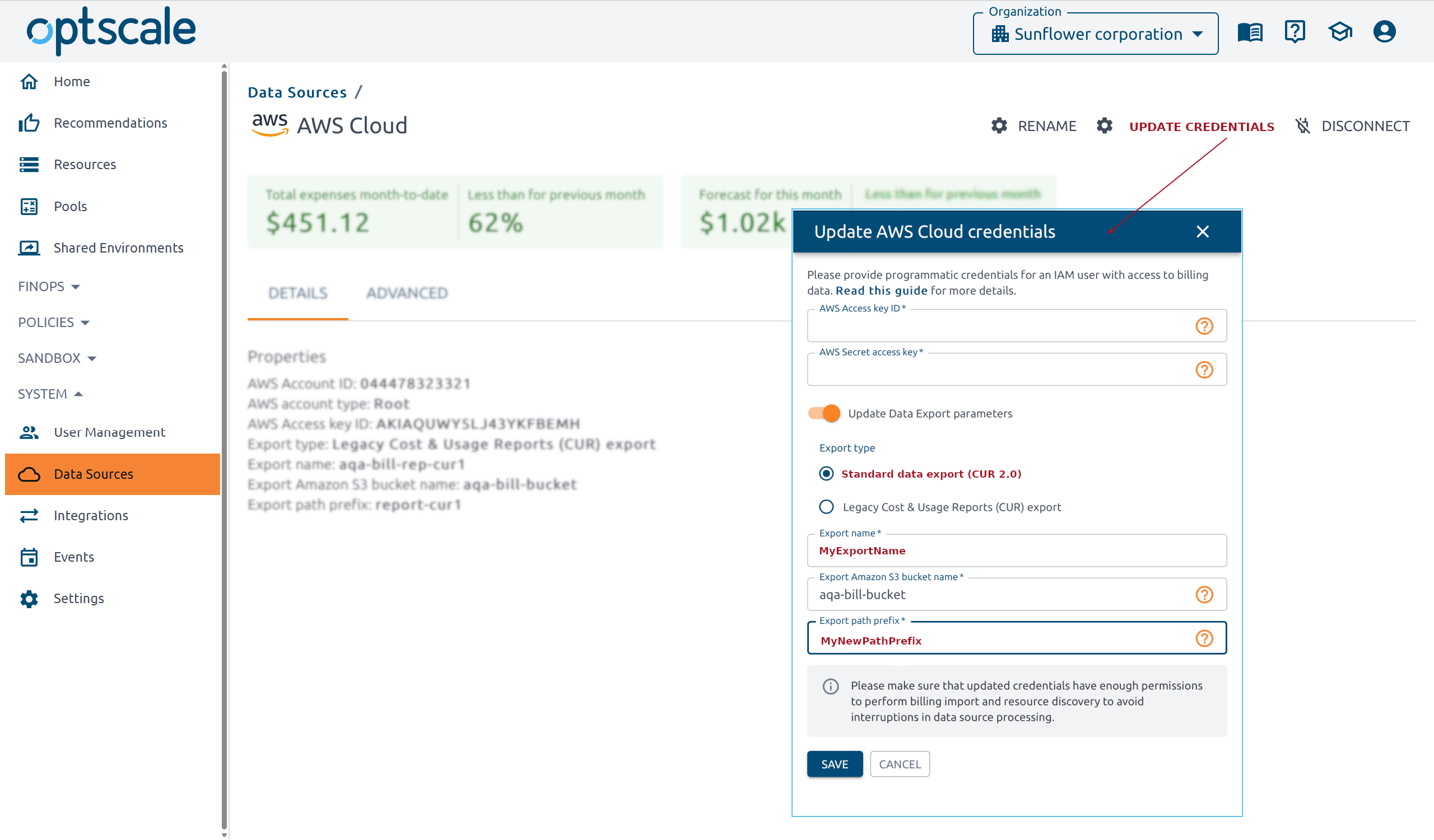Screen dimensions: 1434x840
Task: Collapse the SYSTEM sidebar section
Action: (x=50, y=394)
